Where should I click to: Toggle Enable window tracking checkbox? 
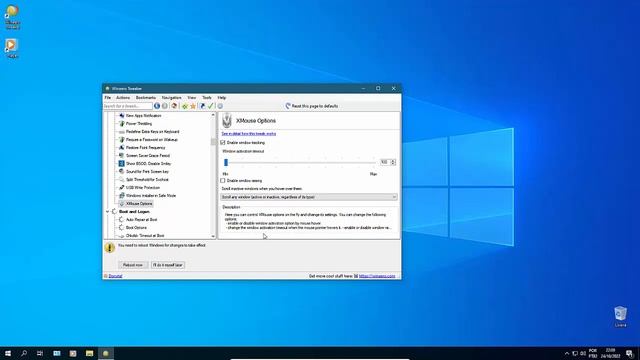(x=223, y=142)
